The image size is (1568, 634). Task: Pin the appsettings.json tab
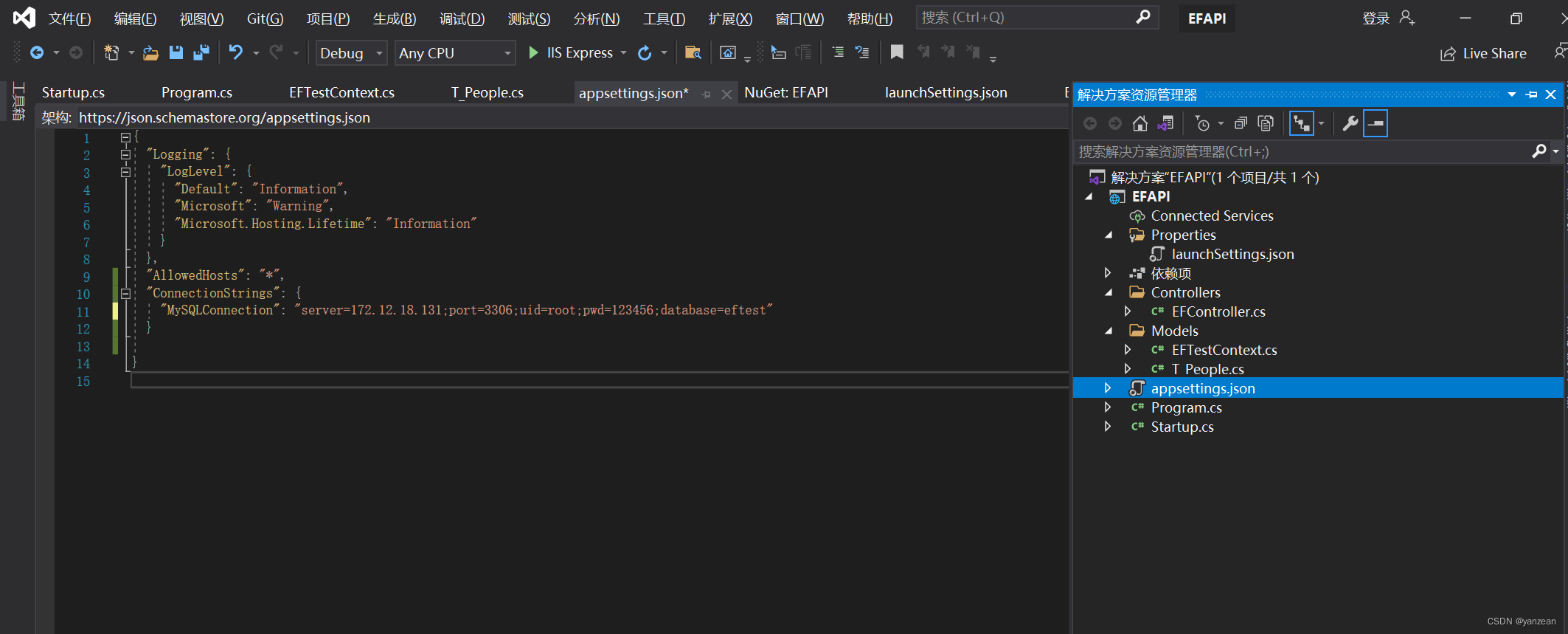(706, 94)
